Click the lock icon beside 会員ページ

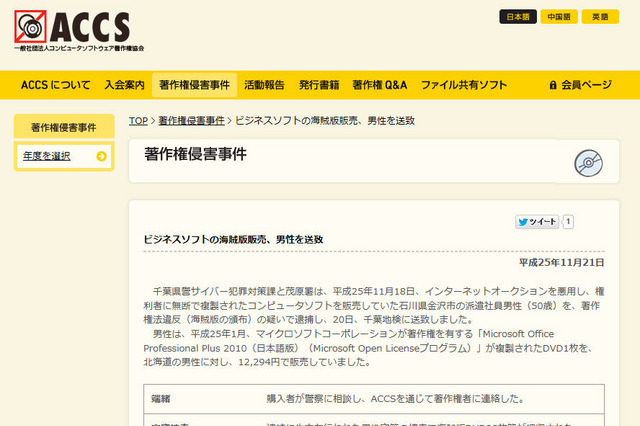point(553,85)
